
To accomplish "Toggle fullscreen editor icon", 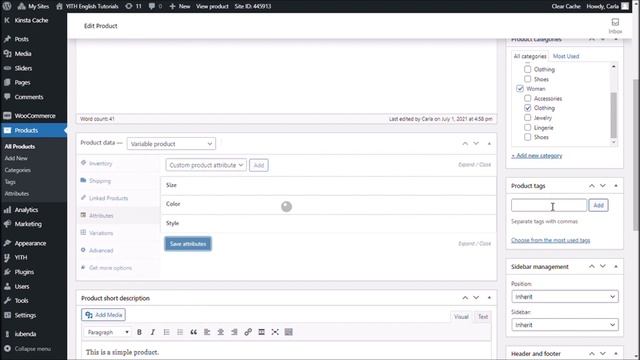I will click(275, 332).
